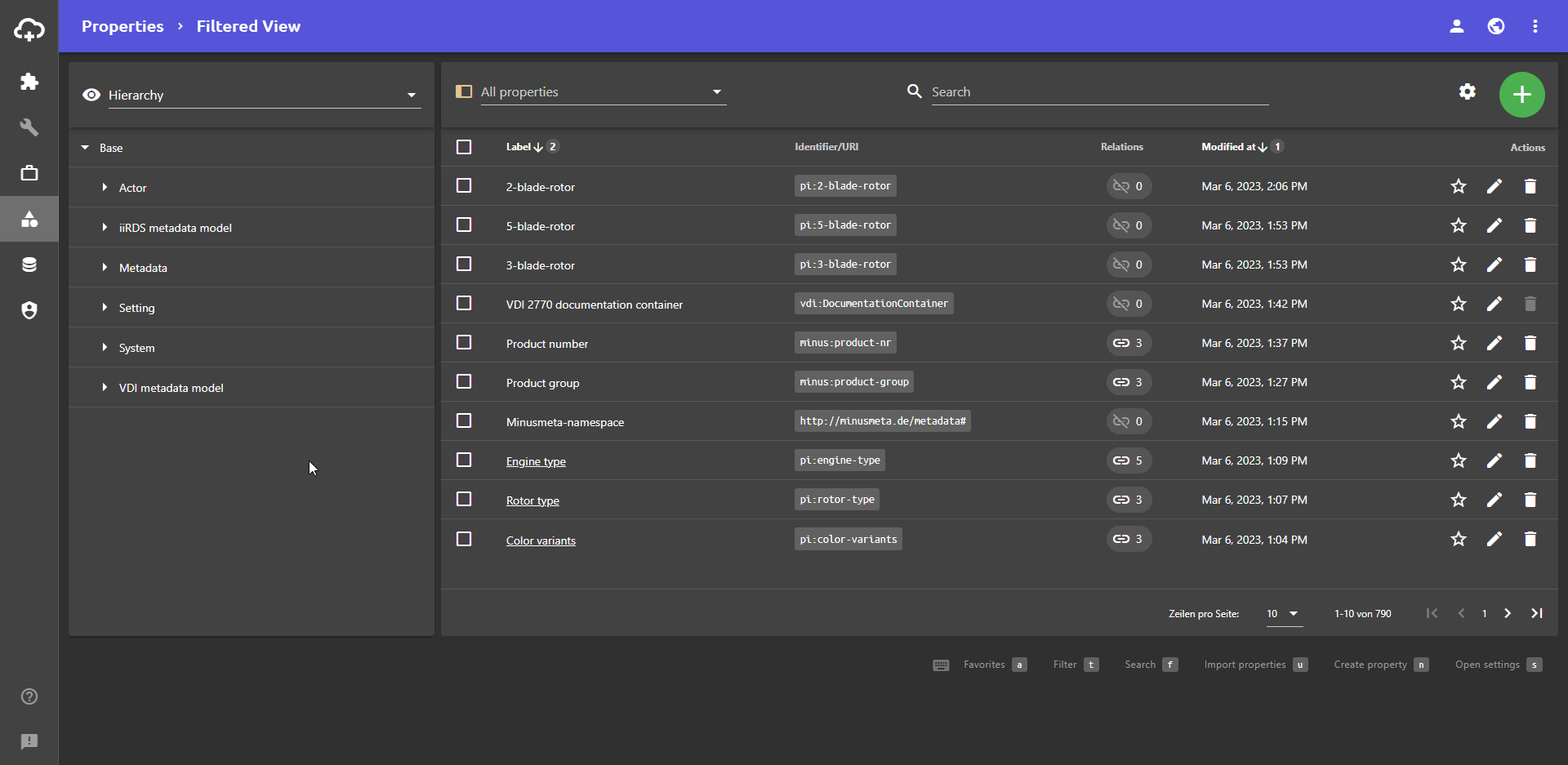The image size is (1568, 765).
Task: Sort by Modified at column header
Action: [1228, 147]
